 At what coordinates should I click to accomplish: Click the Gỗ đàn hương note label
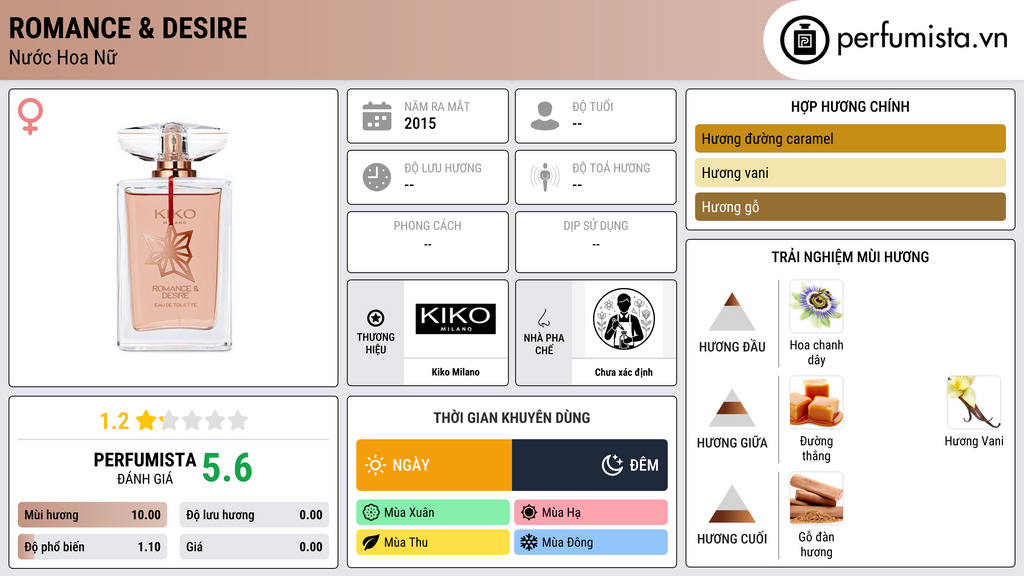[x=816, y=544]
